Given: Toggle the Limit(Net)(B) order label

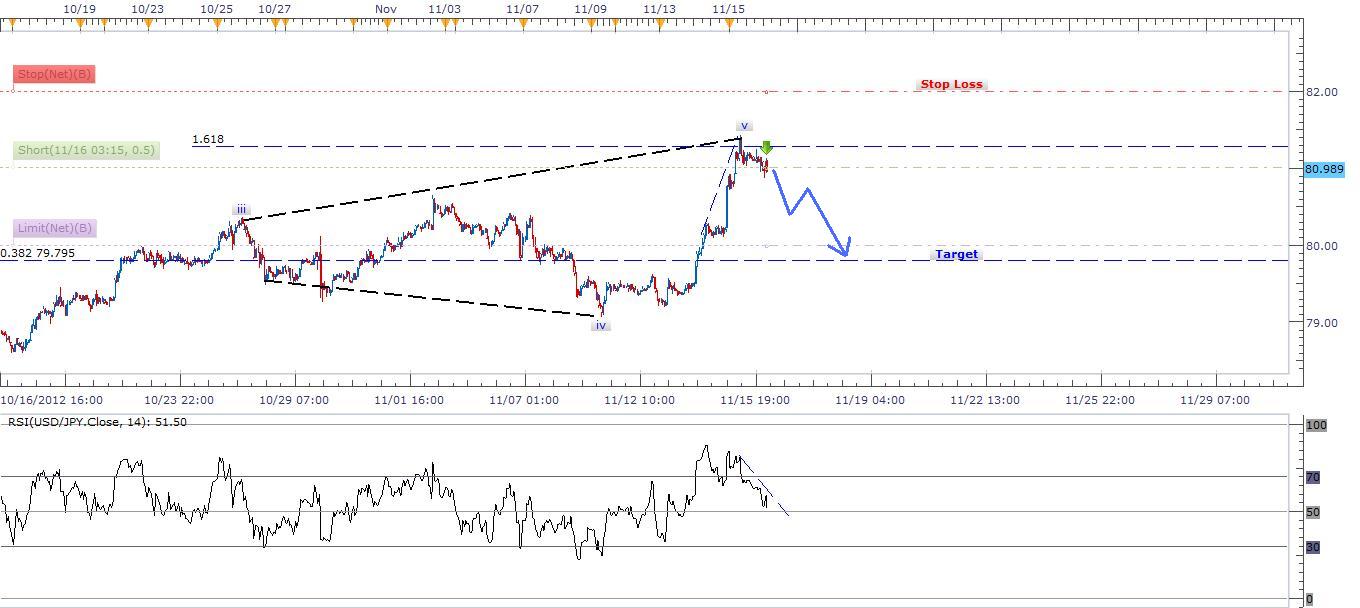Looking at the screenshot, I should tap(54, 228).
